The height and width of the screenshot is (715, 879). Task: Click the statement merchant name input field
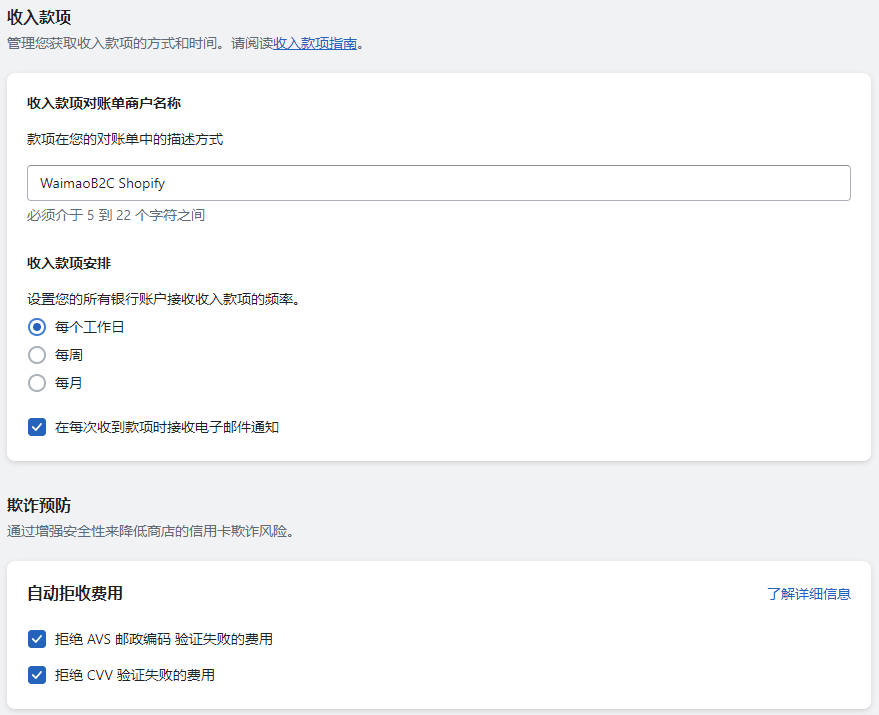438,183
